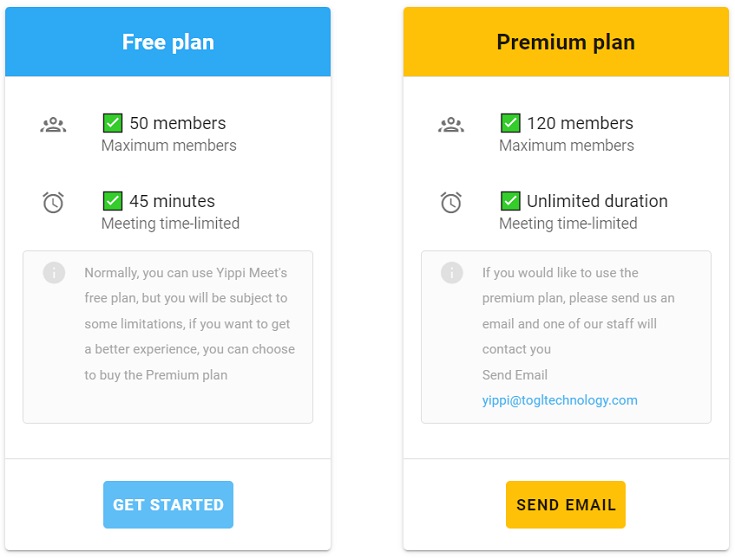This screenshot has width=735, height=558.
Task: Click the Free plan members group icon
Action: (x=53, y=125)
